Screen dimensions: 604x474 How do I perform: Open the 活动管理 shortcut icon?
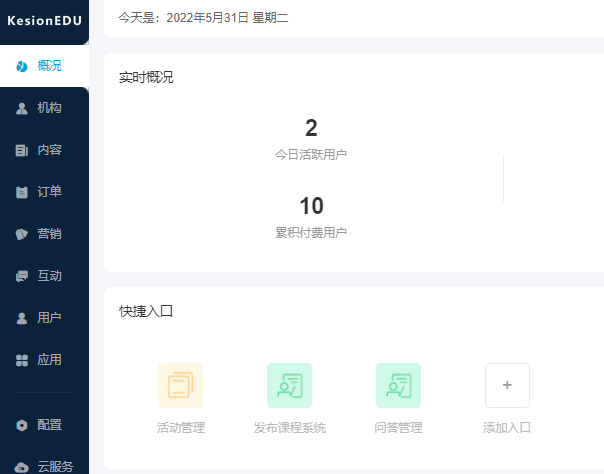pyautogui.click(x=180, y=385)
